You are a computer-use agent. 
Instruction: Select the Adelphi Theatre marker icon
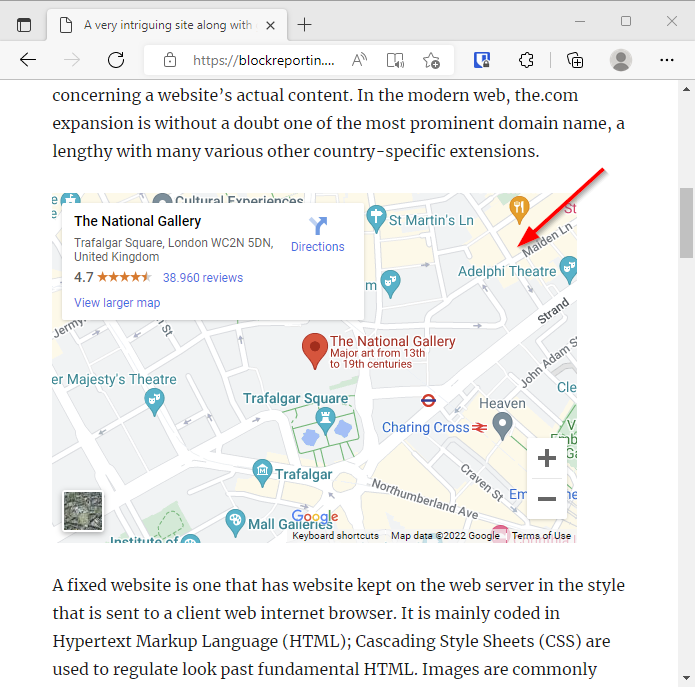tap(569, 268)
